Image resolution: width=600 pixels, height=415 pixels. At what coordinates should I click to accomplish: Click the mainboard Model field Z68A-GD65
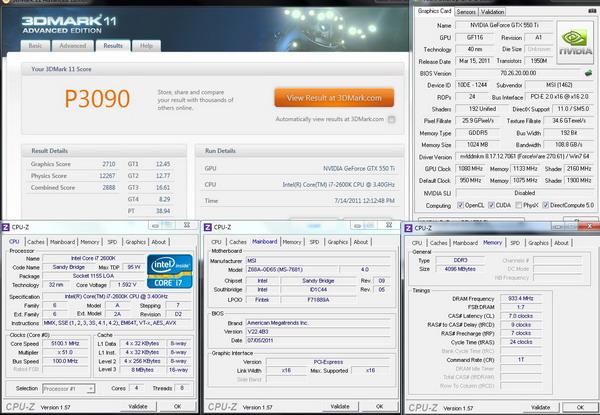pos(292,270)
